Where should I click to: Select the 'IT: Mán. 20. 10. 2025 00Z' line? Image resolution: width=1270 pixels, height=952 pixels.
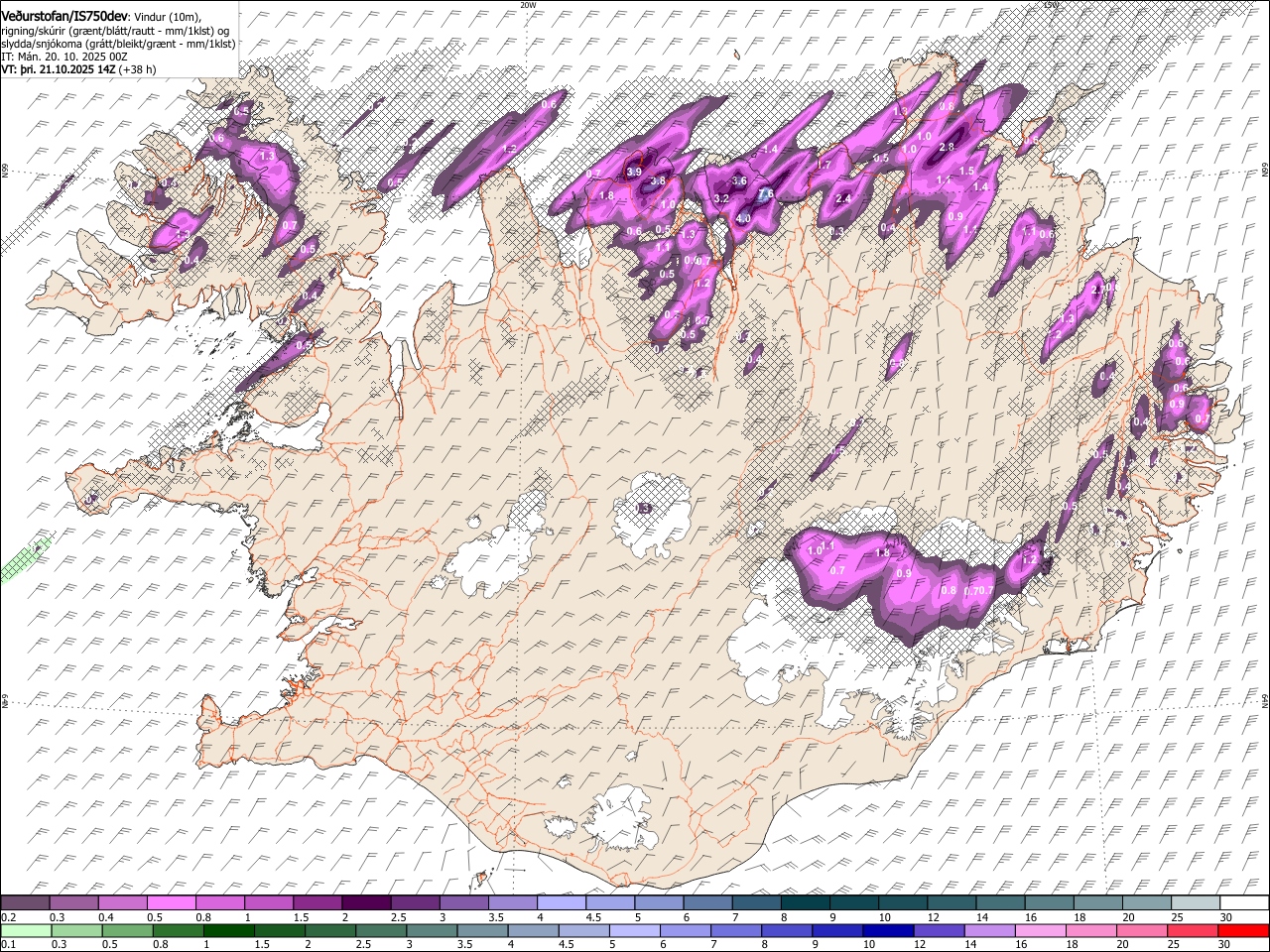coord(65,57)
